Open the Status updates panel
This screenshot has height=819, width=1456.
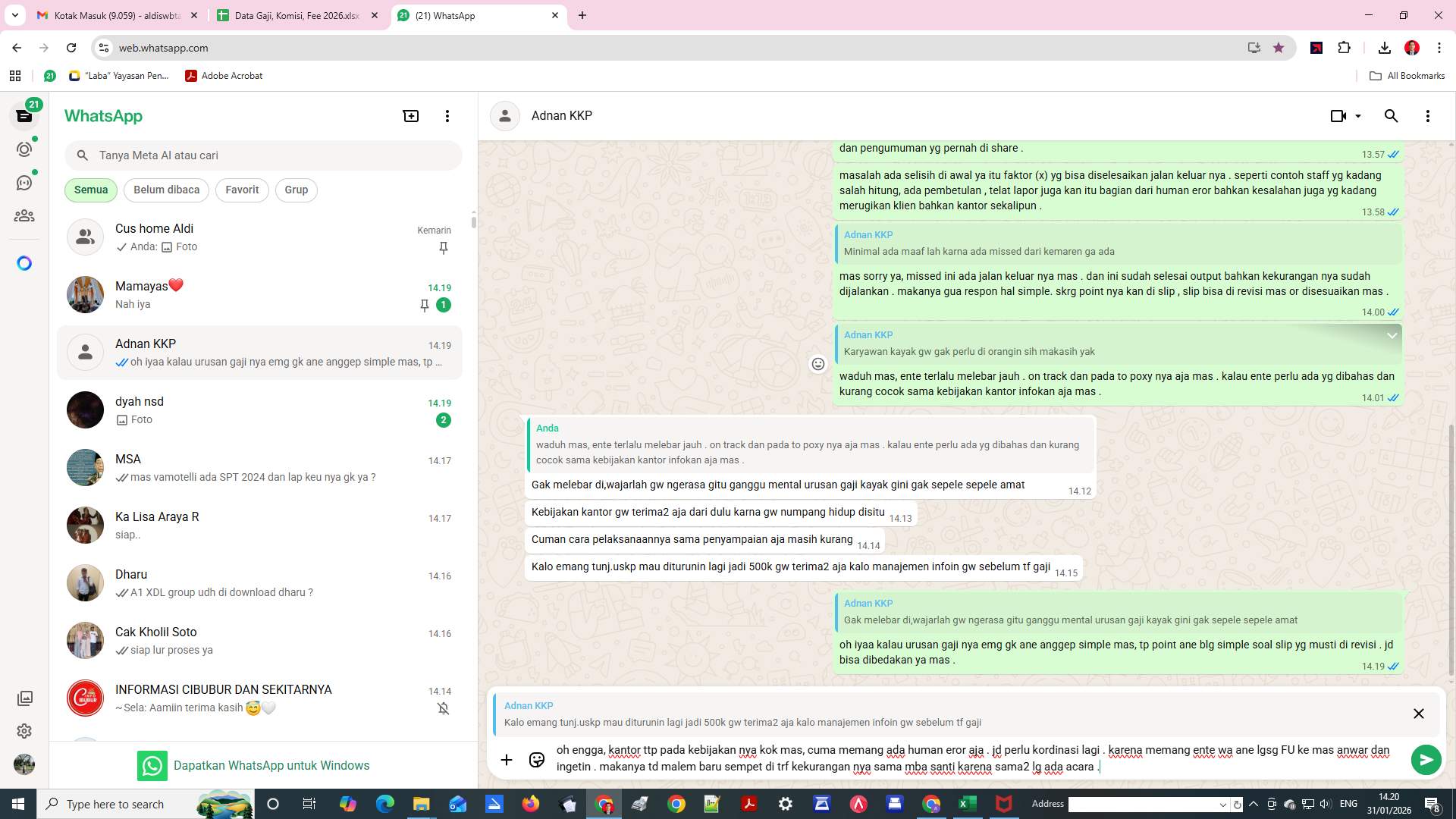25,149
